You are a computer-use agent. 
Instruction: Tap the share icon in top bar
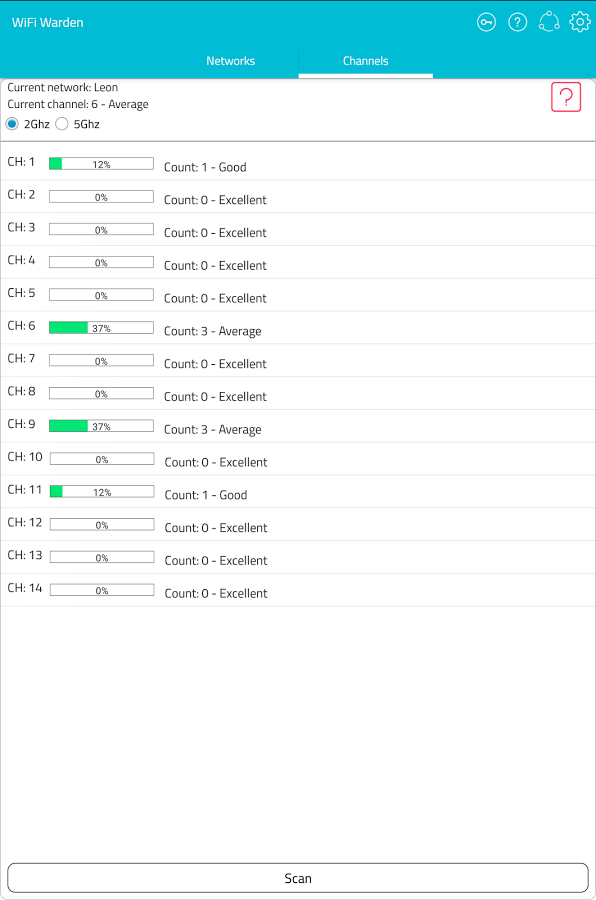click(549, 22)
